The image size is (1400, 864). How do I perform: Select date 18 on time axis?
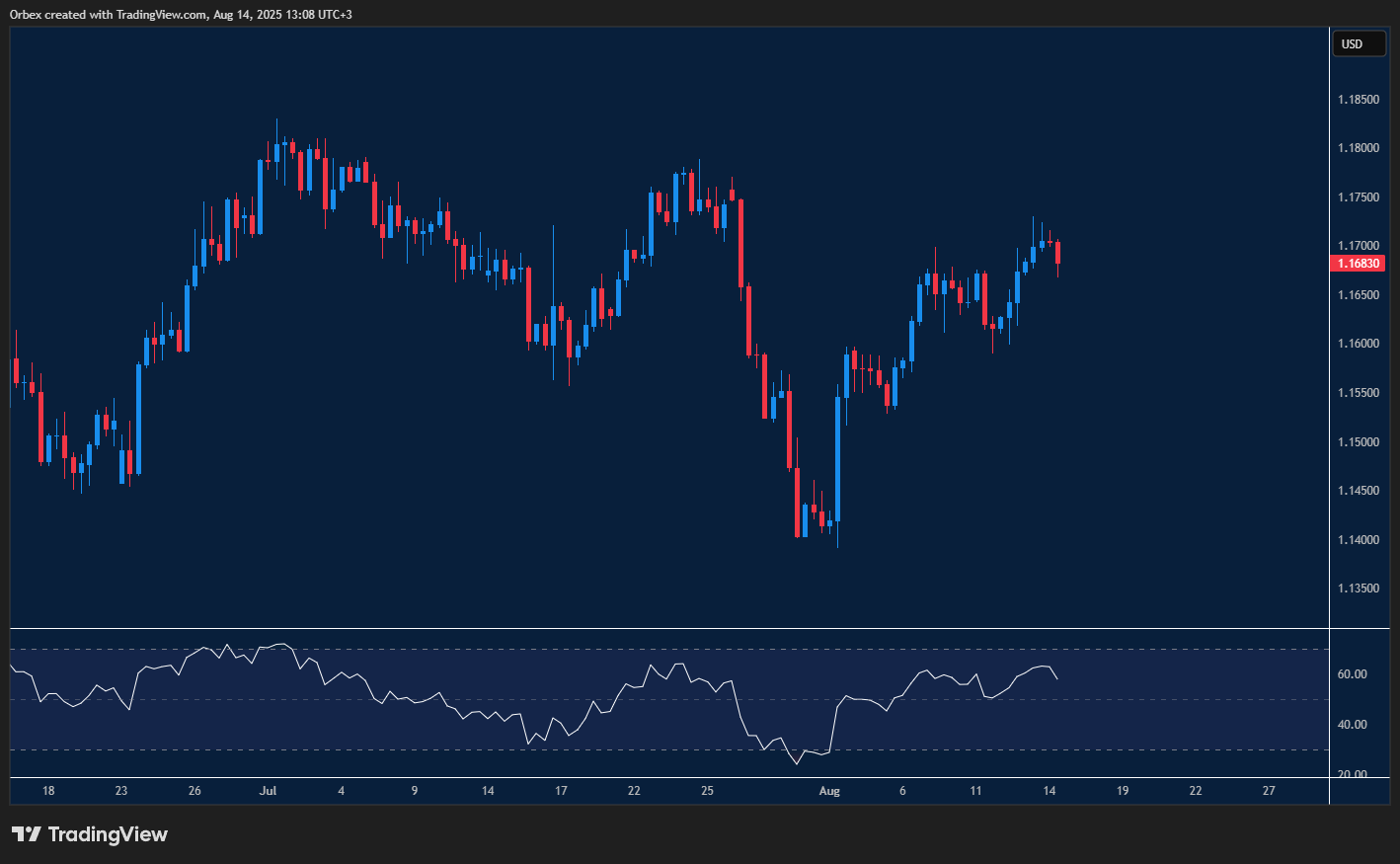click(x=48, y=791)
